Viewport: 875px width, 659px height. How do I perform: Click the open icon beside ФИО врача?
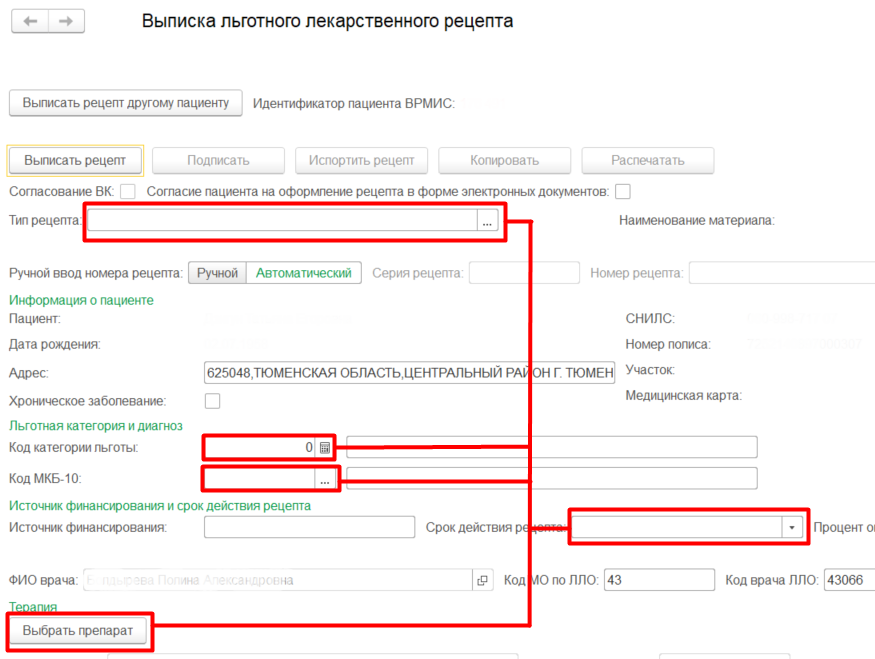pyautogui.click(x=483, y=580)
